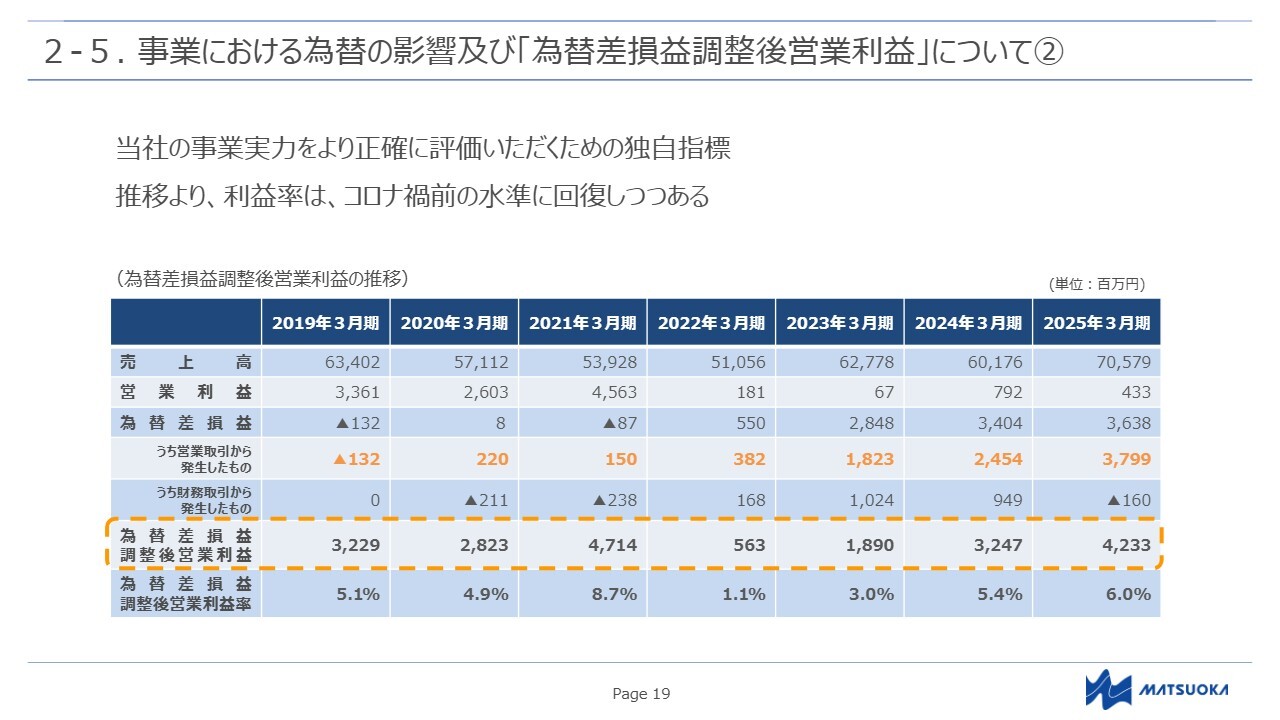Select the 2019年3月期 column header

tap(326, 323)
